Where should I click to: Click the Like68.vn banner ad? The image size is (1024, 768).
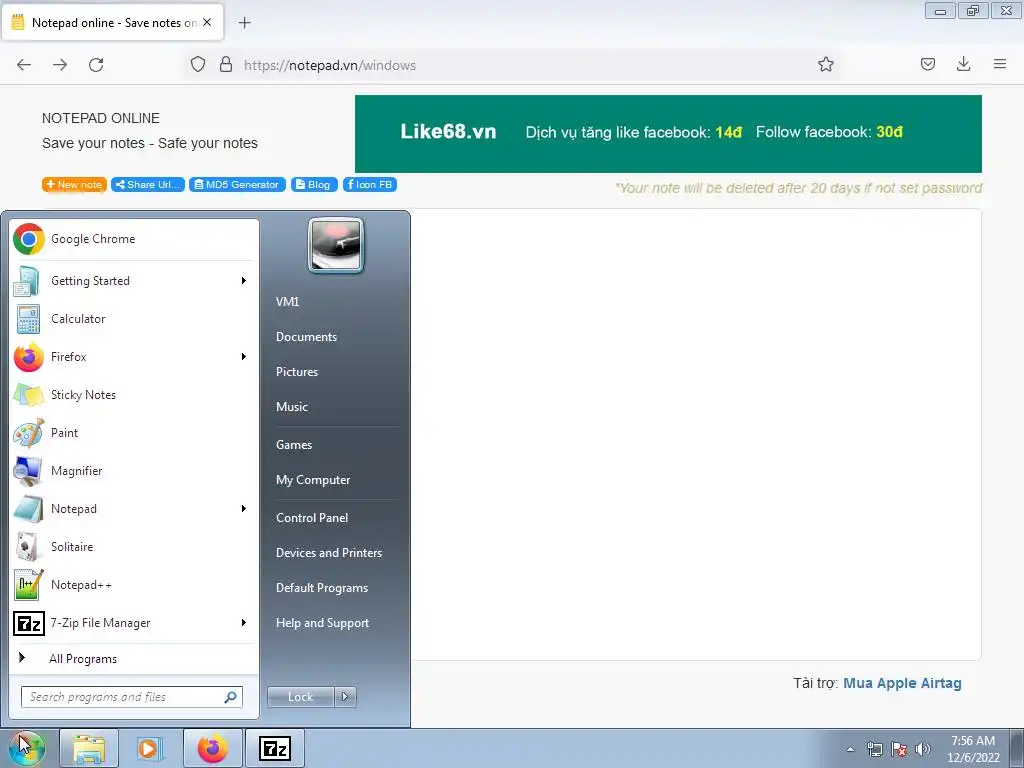pyautogui.click(x=668, y=134)
